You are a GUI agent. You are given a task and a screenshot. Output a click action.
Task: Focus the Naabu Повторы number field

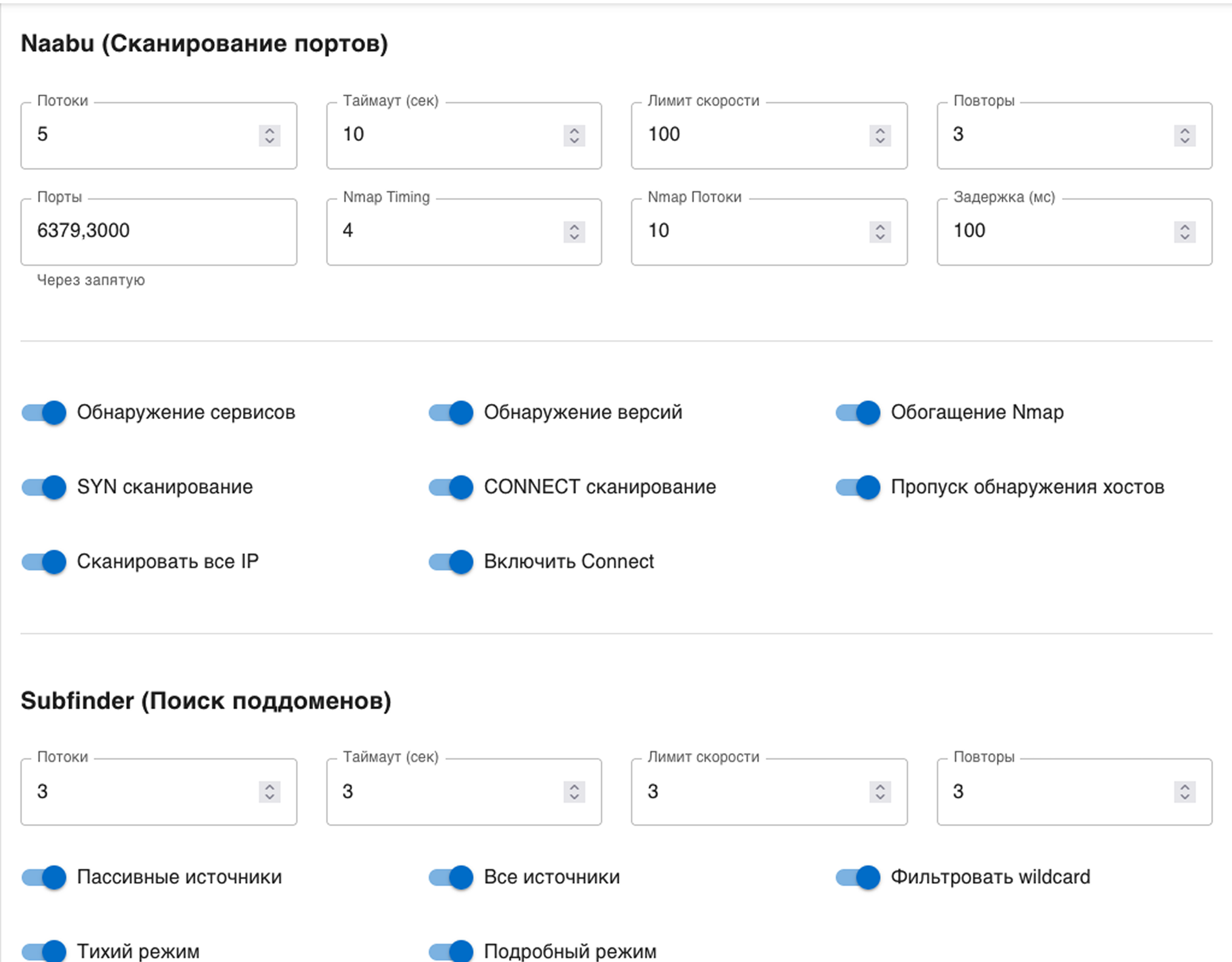[1055, 135]
